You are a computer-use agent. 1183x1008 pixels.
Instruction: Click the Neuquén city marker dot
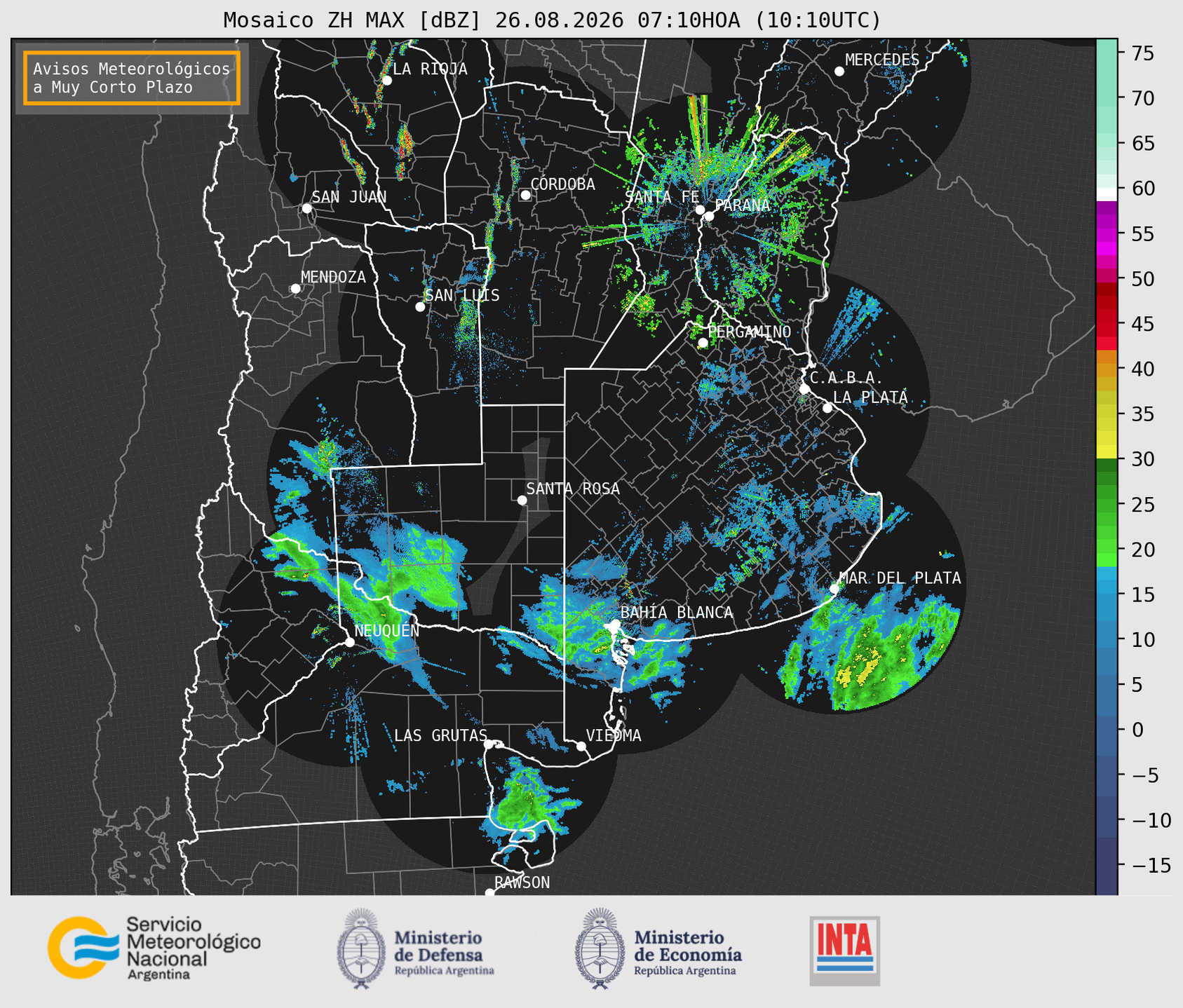click(x=349, y=642)
